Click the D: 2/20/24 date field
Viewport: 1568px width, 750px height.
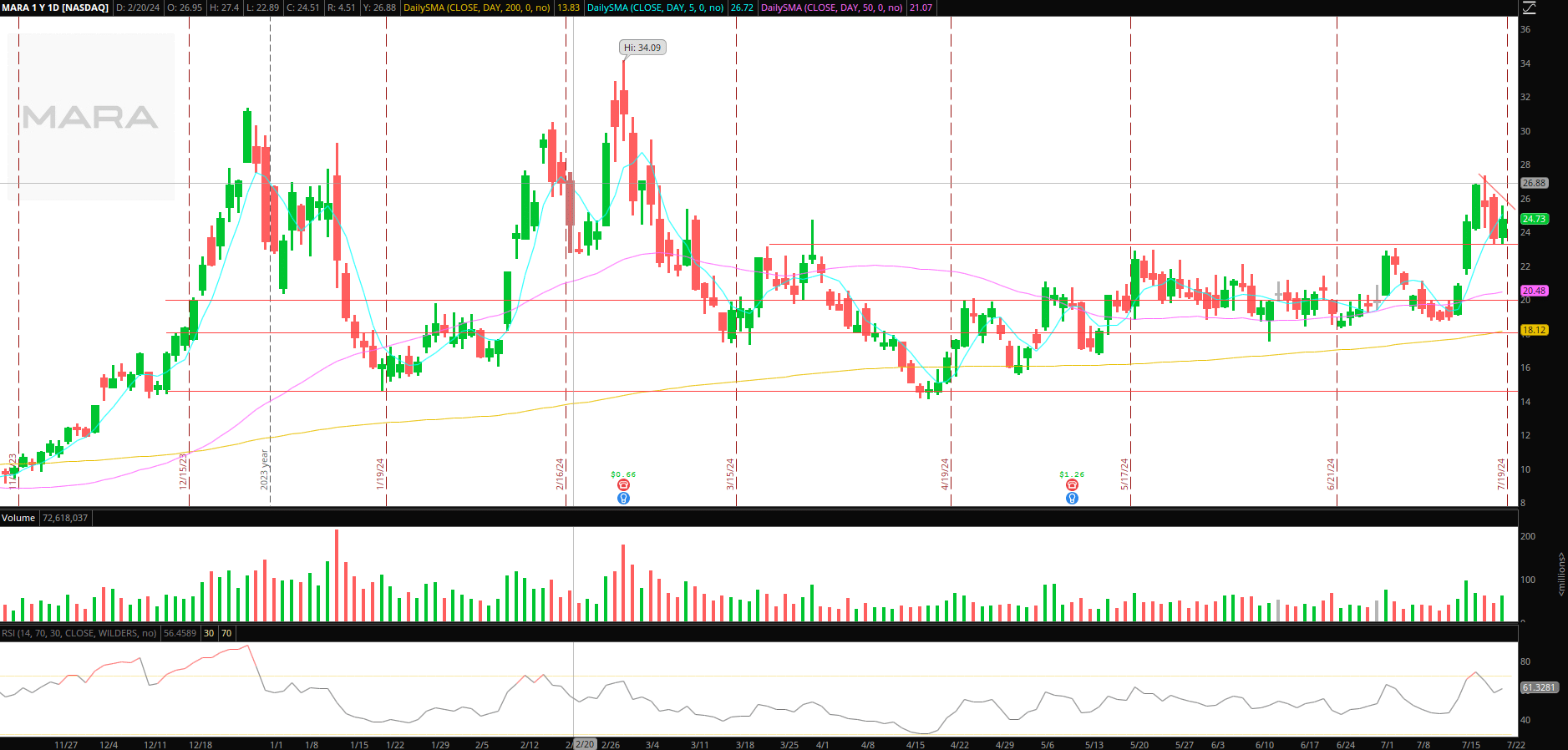(138, 8)
